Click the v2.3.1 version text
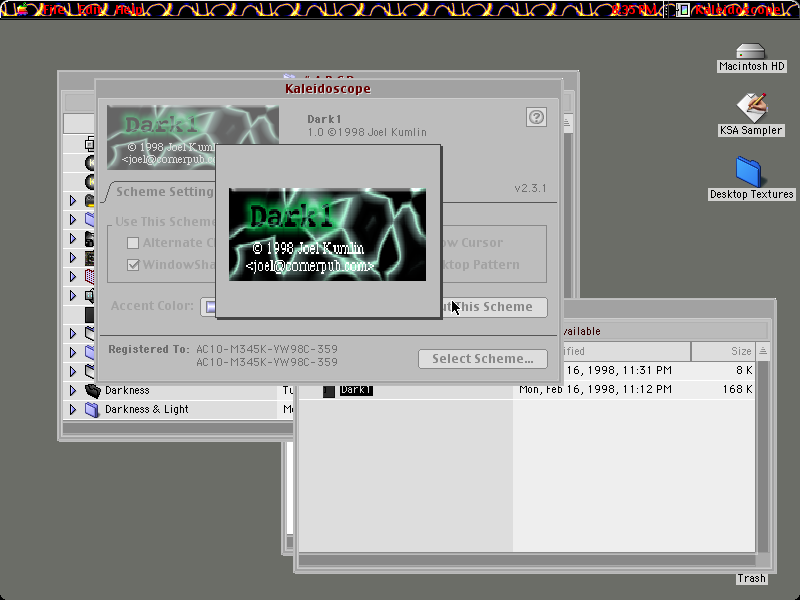 [530, 188]
